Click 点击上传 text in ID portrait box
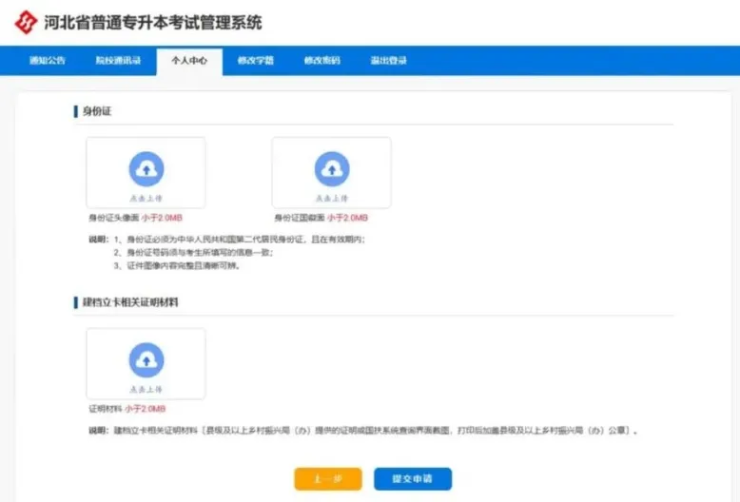Screen dimensions: 740x502 [146, 197]
